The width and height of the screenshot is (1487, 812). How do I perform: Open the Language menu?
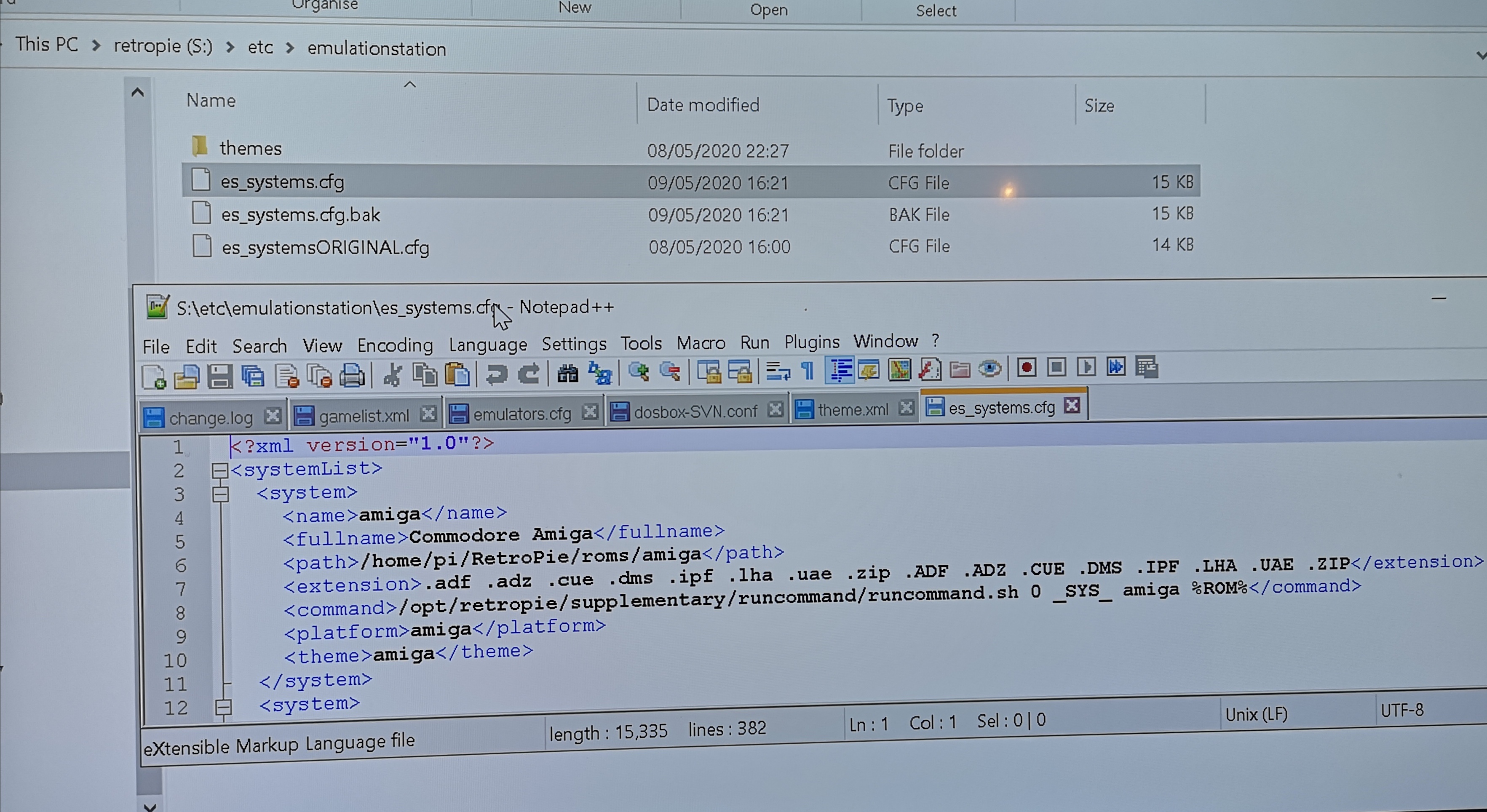click(488, 345)
